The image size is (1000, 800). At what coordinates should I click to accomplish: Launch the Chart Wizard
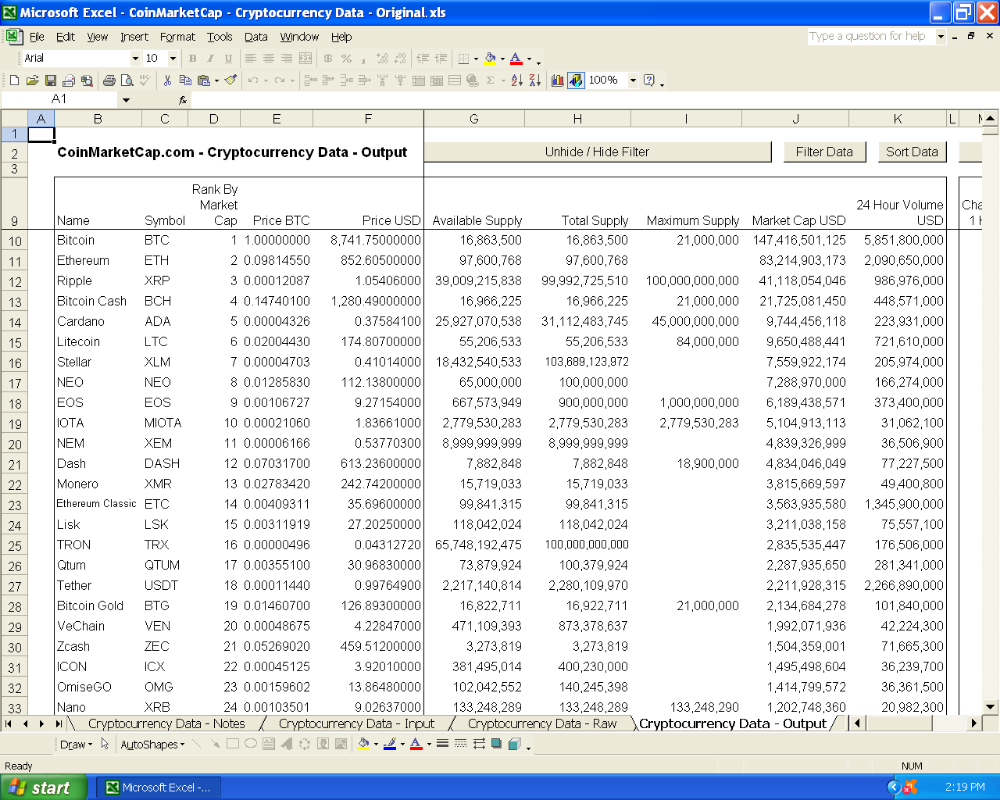557,80
